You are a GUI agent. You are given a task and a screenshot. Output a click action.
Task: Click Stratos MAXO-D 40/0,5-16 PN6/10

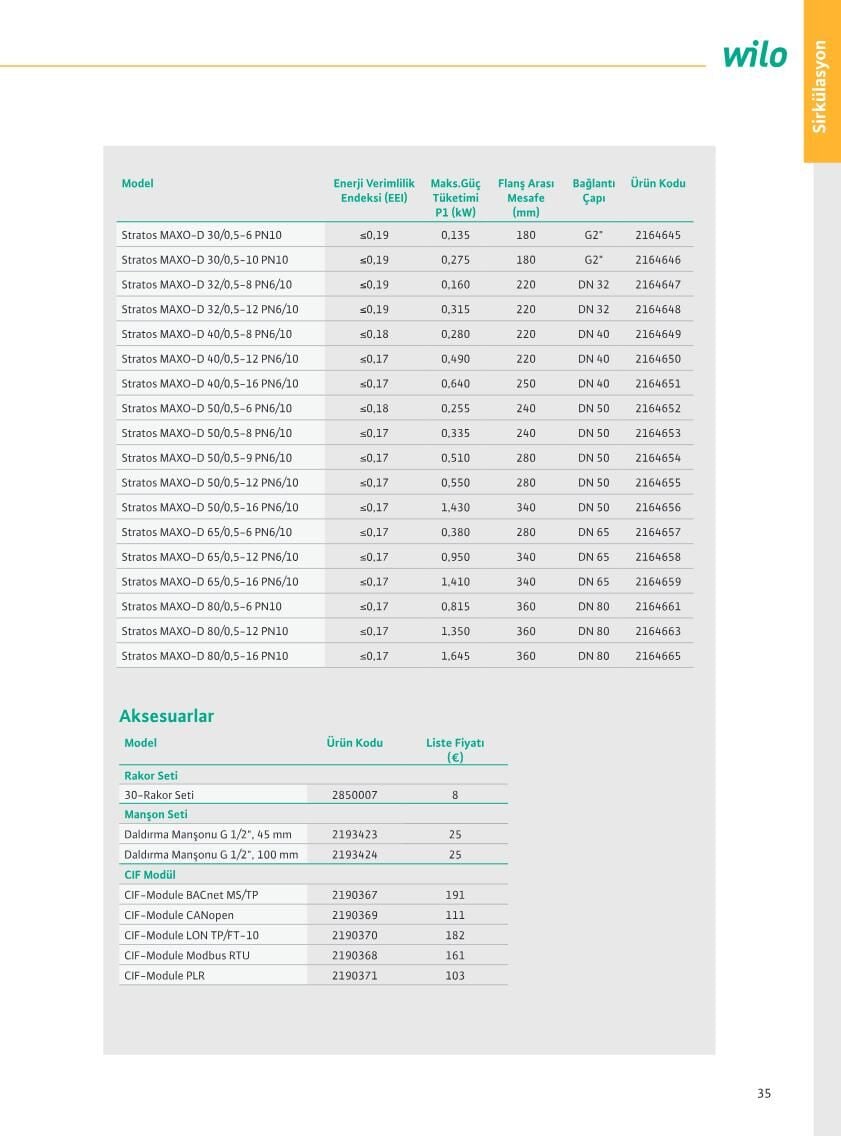coord(210,383)
